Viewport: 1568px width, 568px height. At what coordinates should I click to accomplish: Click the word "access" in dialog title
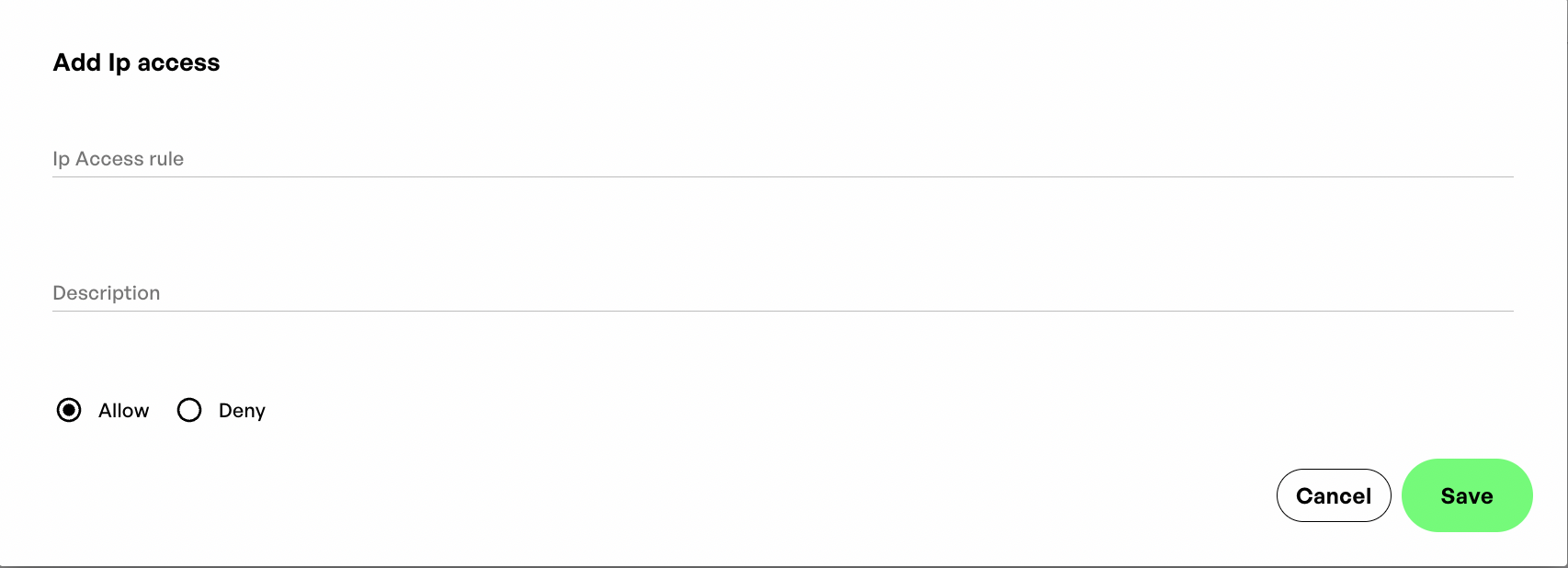(178, 63)
